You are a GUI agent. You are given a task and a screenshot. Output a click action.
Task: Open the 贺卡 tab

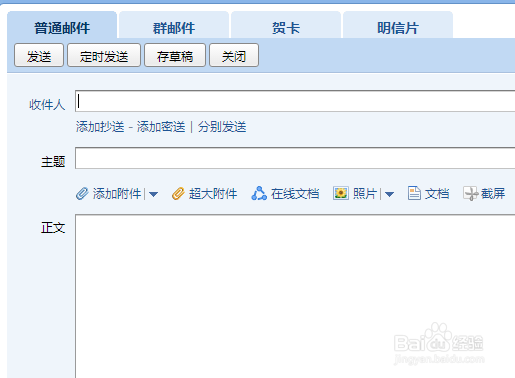pyautogui.click(x=286, y=25)
